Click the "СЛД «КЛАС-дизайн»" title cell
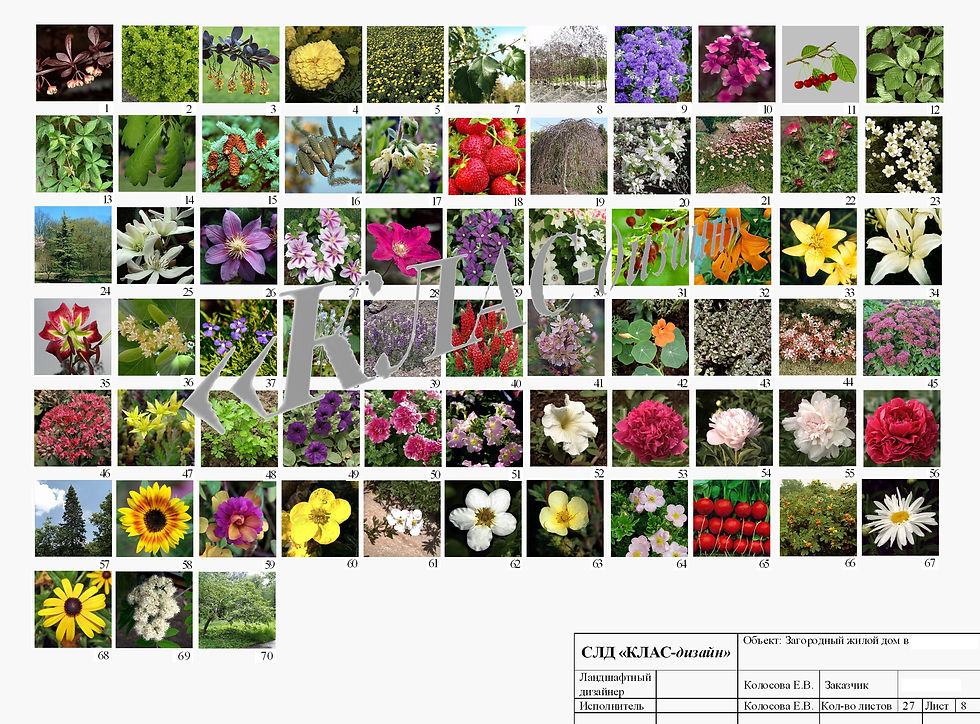This screenshot has width=980, height=724. [x=656, y=653]
